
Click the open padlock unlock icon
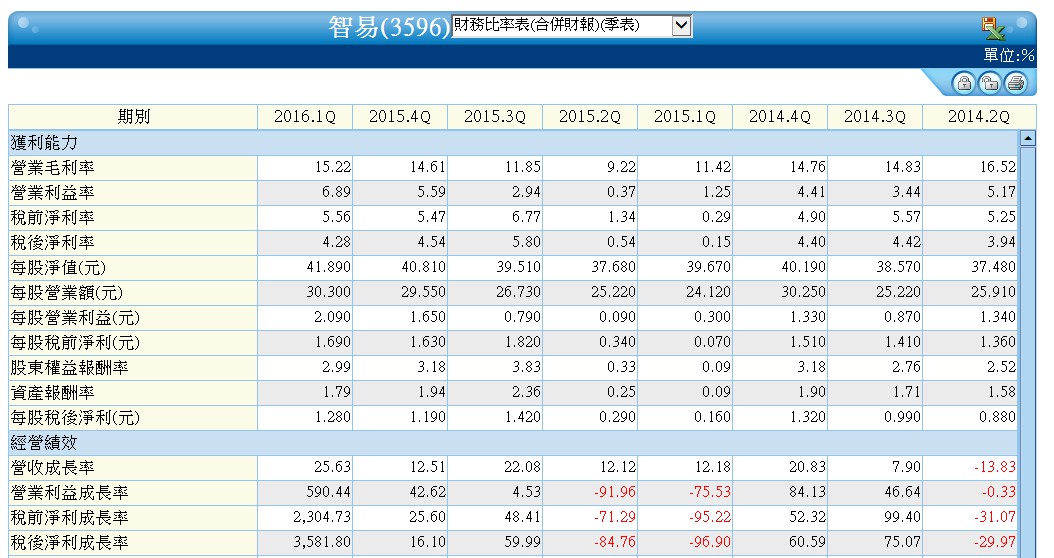pyautogui.click(x=989, y=83)
